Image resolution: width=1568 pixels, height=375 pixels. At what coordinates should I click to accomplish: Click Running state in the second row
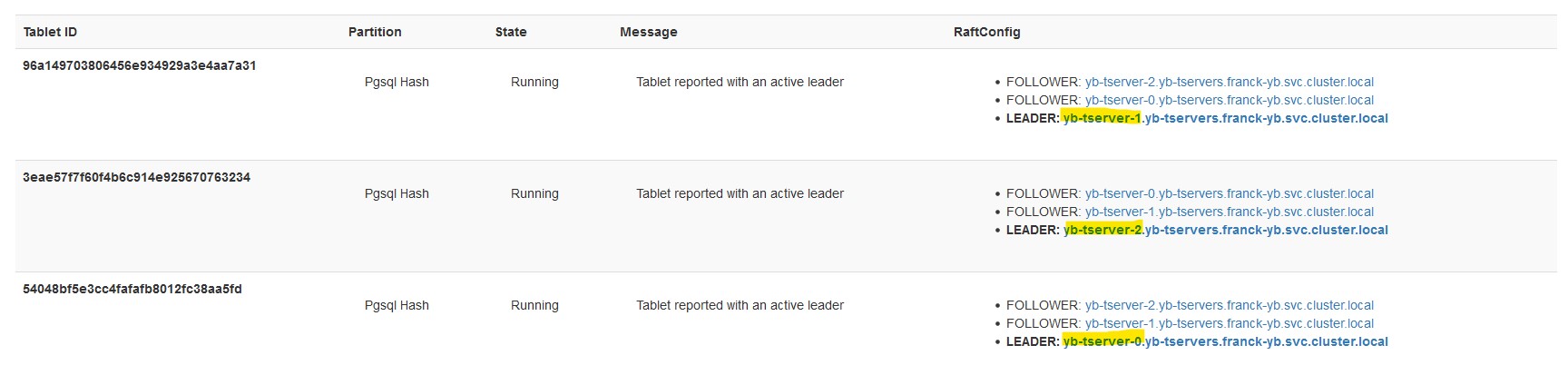[x=534, y=193]
